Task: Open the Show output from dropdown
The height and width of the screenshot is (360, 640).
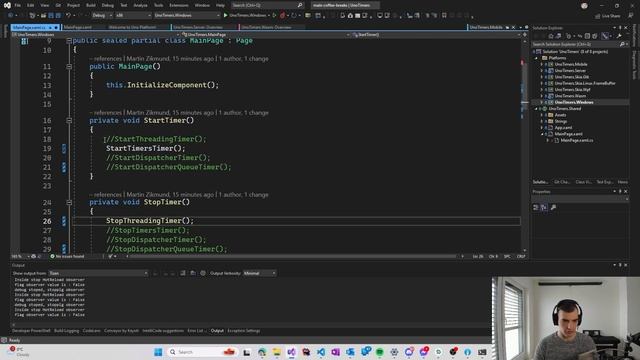Action: point(98,273)
